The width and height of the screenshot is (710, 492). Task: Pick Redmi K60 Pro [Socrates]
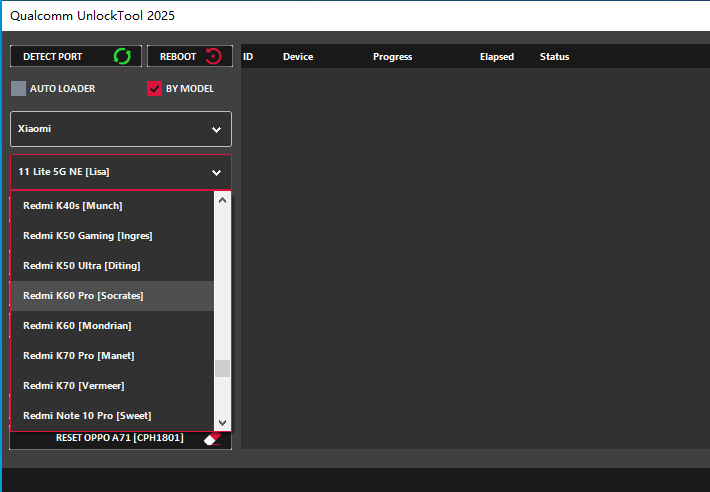[x=112, y=296]
